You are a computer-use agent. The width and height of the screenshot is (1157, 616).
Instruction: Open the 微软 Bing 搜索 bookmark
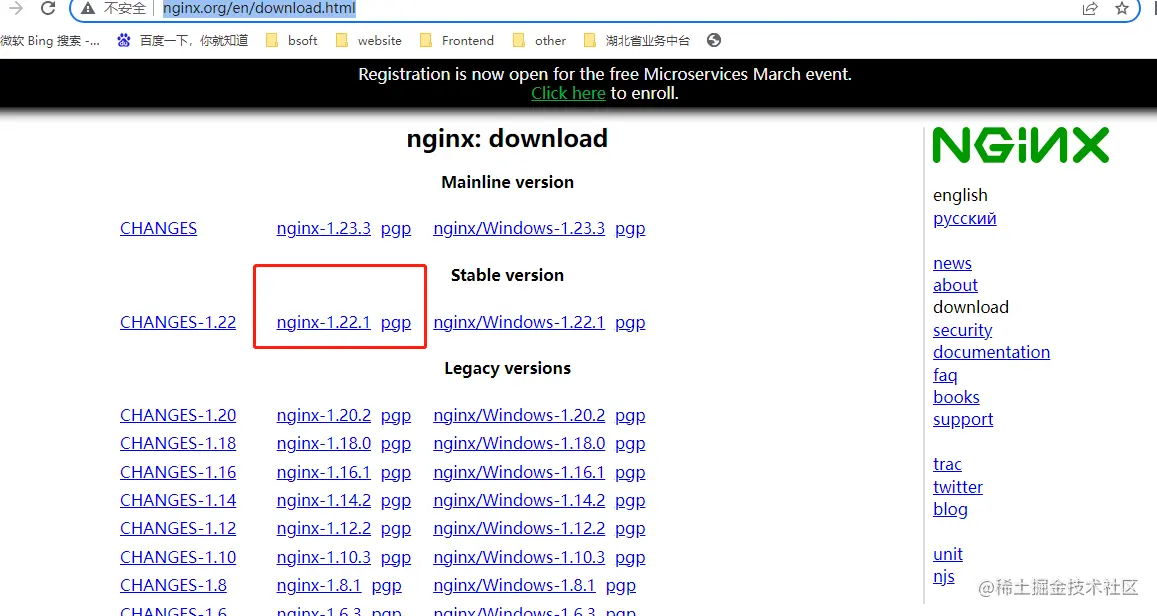pyautogui.click(x=49, y=41)
